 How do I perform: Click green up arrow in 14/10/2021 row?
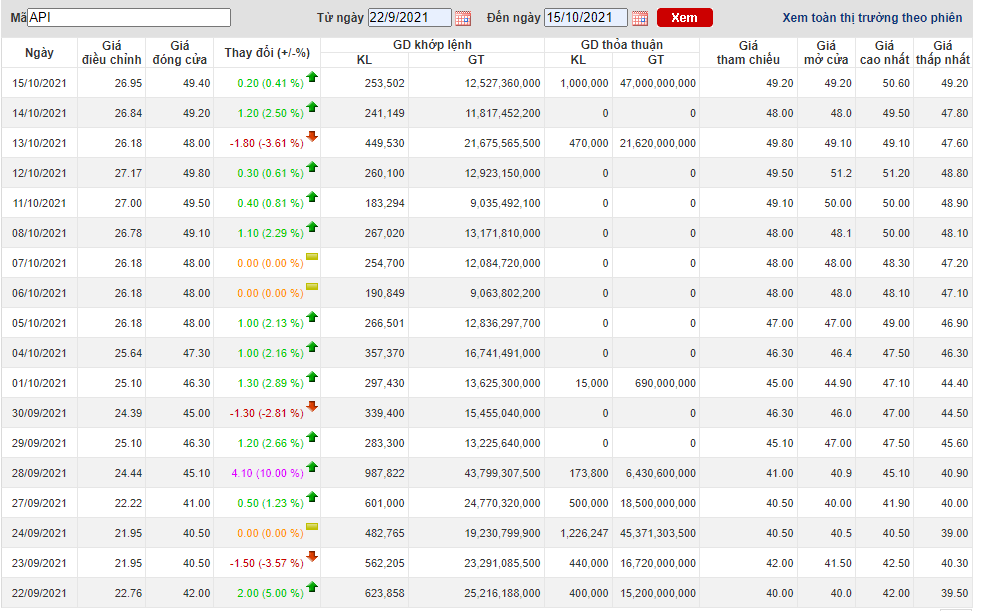click(x=312, y=107)
